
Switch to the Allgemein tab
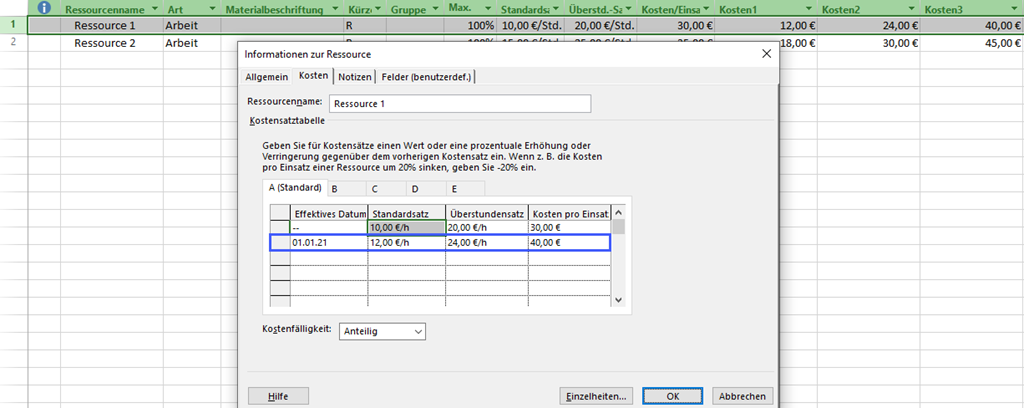[266, 77]
